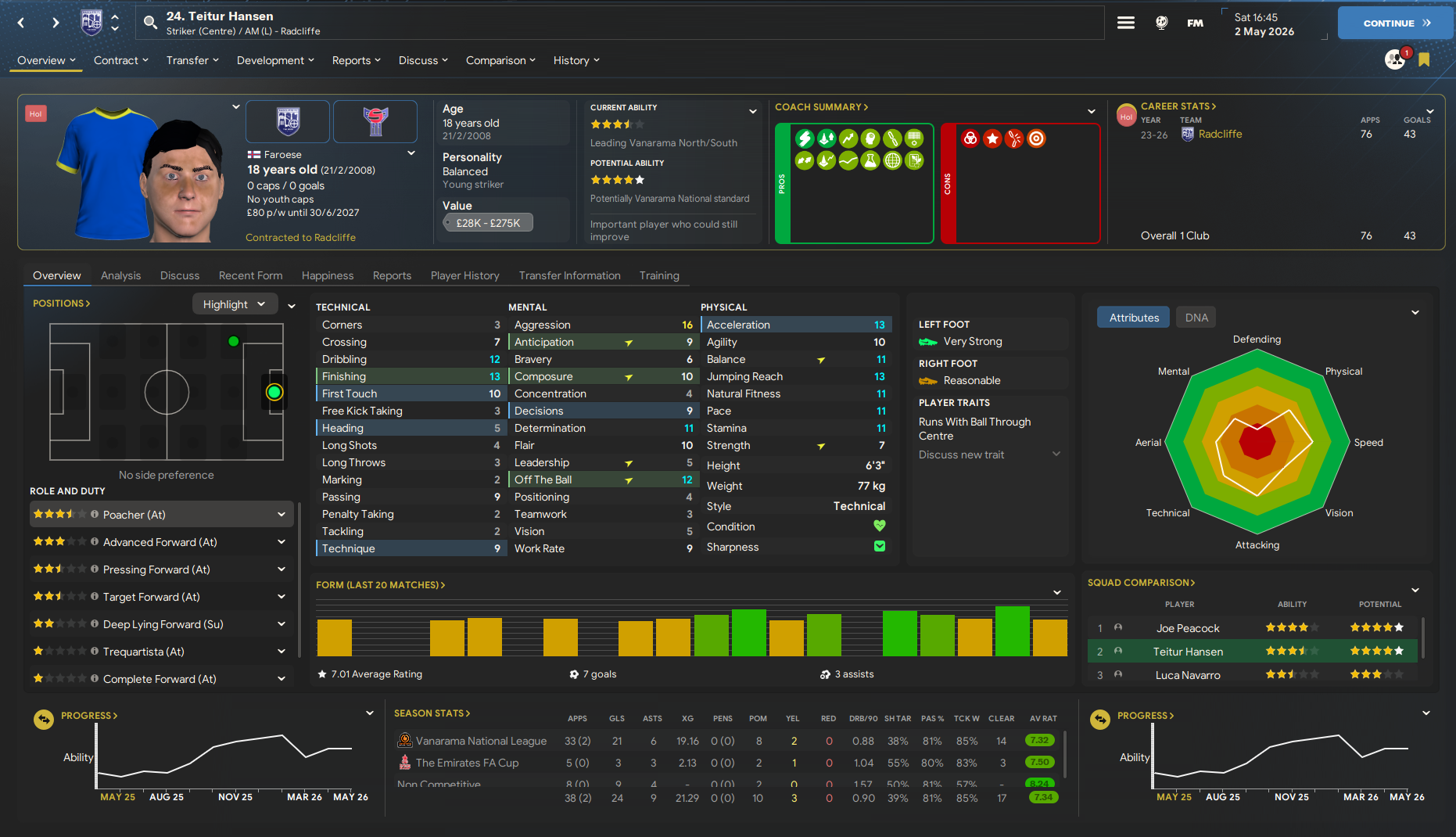
Task: Open the Current Ability panel dropdown arrow
Action: (x=753, y=111)
